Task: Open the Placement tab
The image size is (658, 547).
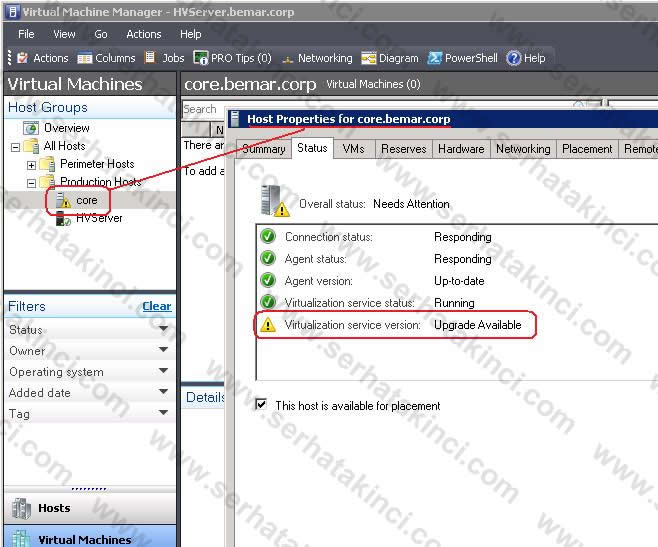Action: point(587,149)
